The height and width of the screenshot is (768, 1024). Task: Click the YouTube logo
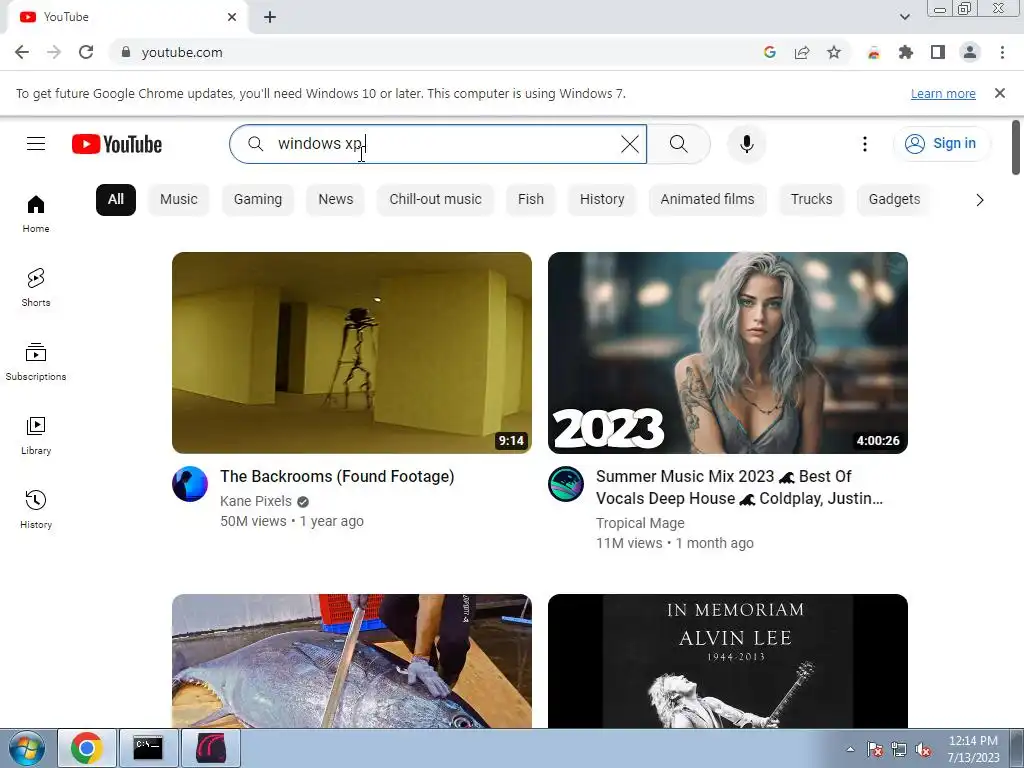coord(117,144)
